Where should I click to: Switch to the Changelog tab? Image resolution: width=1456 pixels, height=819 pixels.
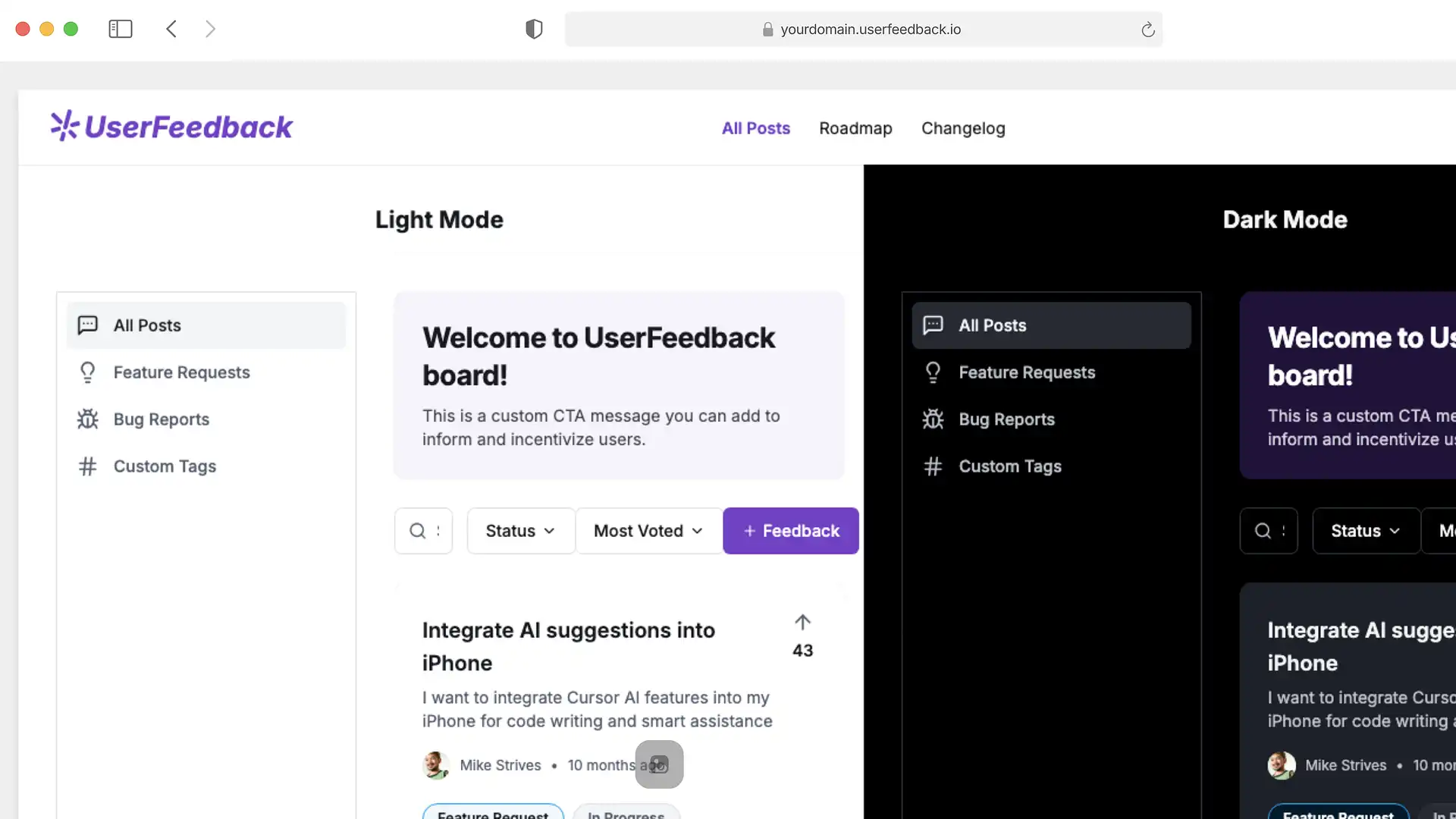pyautogui.click(x=963, y=128)
